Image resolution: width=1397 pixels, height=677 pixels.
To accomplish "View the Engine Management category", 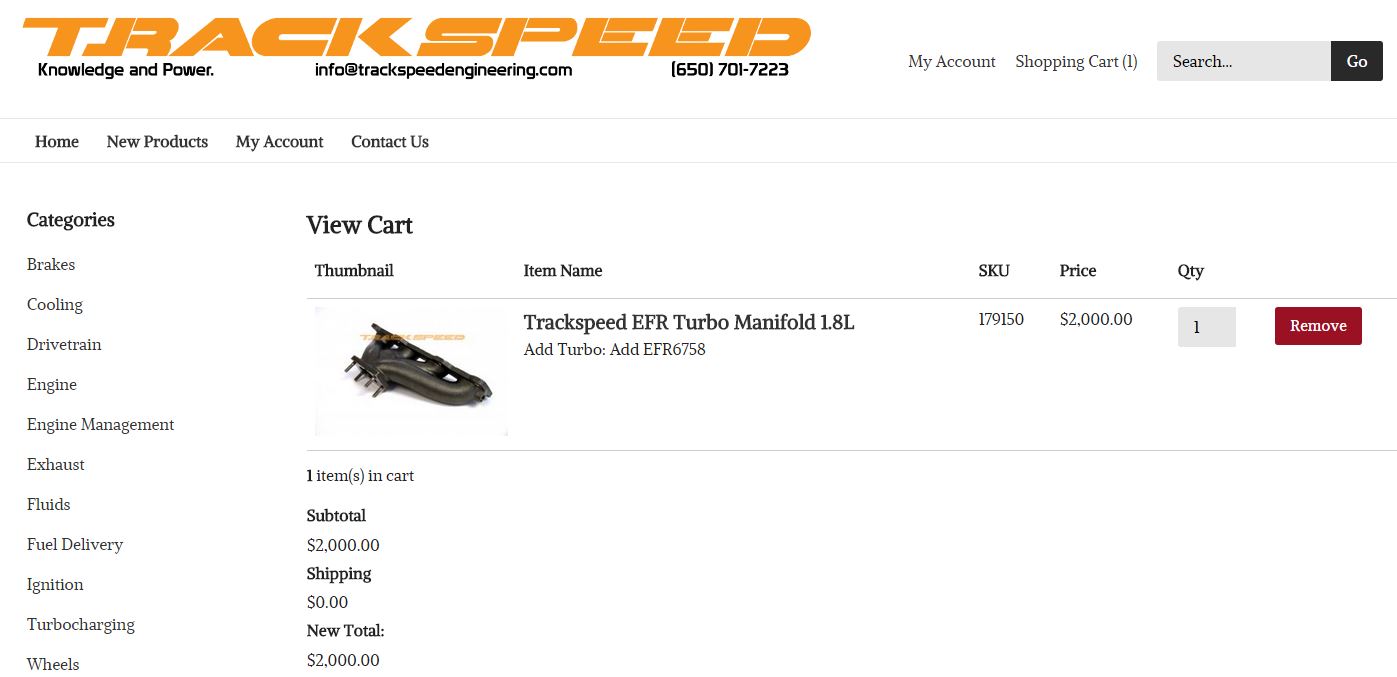I will (100, 425).
